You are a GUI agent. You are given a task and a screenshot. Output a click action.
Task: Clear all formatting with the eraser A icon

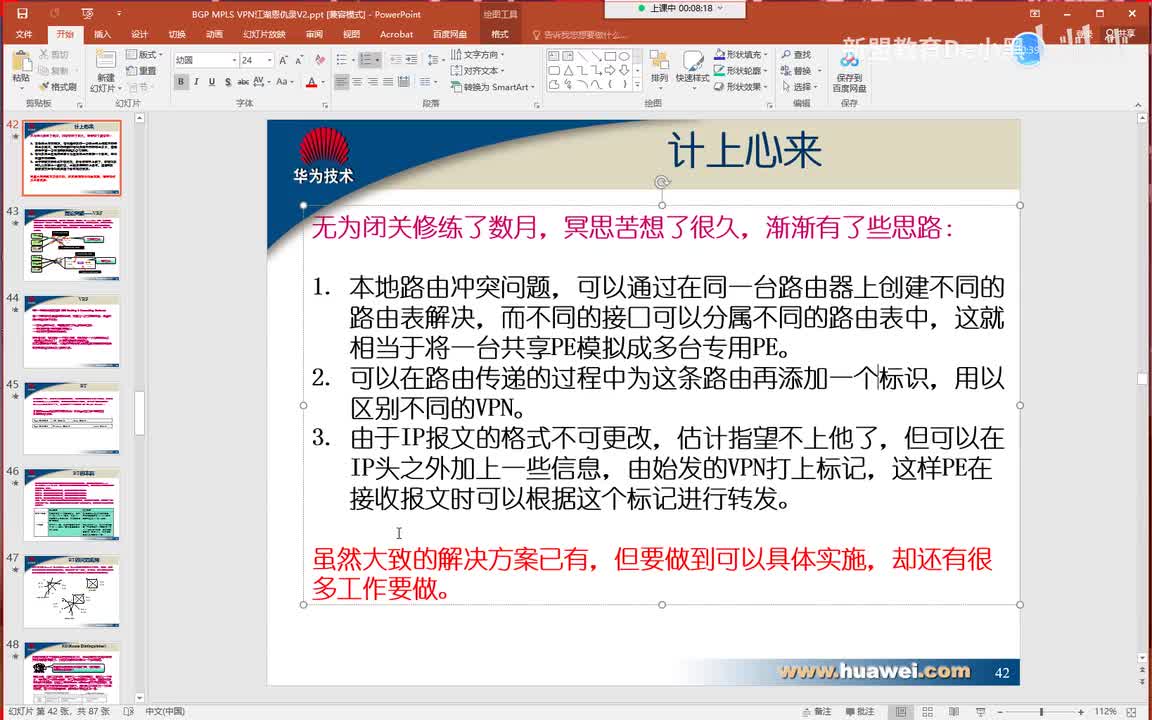point(320,60)
